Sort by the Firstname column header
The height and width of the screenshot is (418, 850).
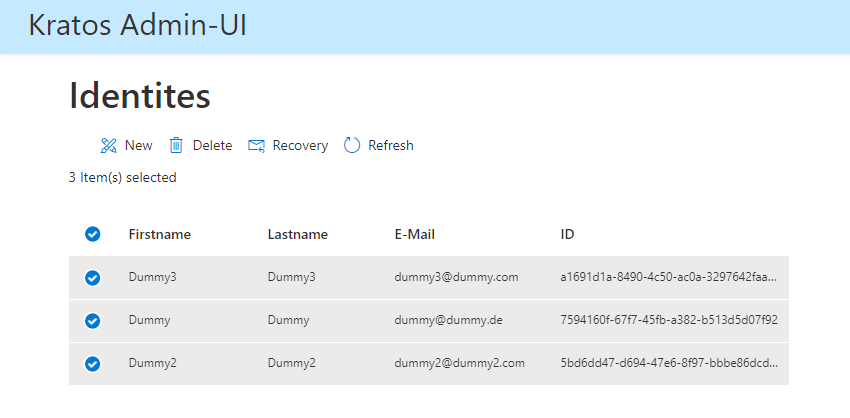click(159, 234)
